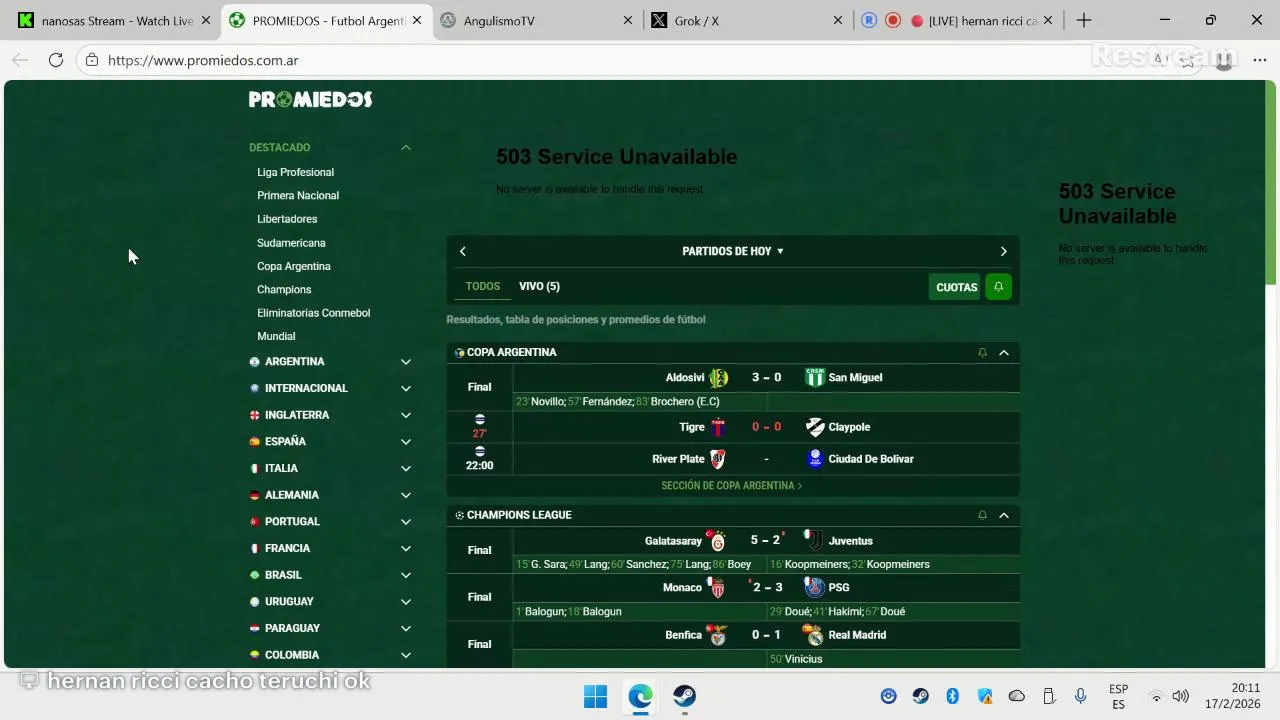Expand the INTERNACIONAL sidebar section
The height and width of the screenshot is (720, 1280).
point(406,388)
